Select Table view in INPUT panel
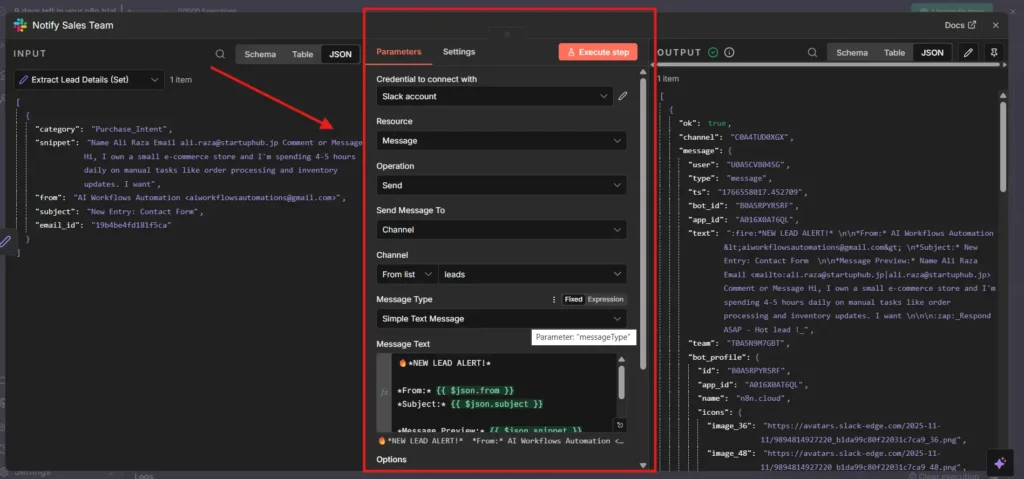 (302, 54)
